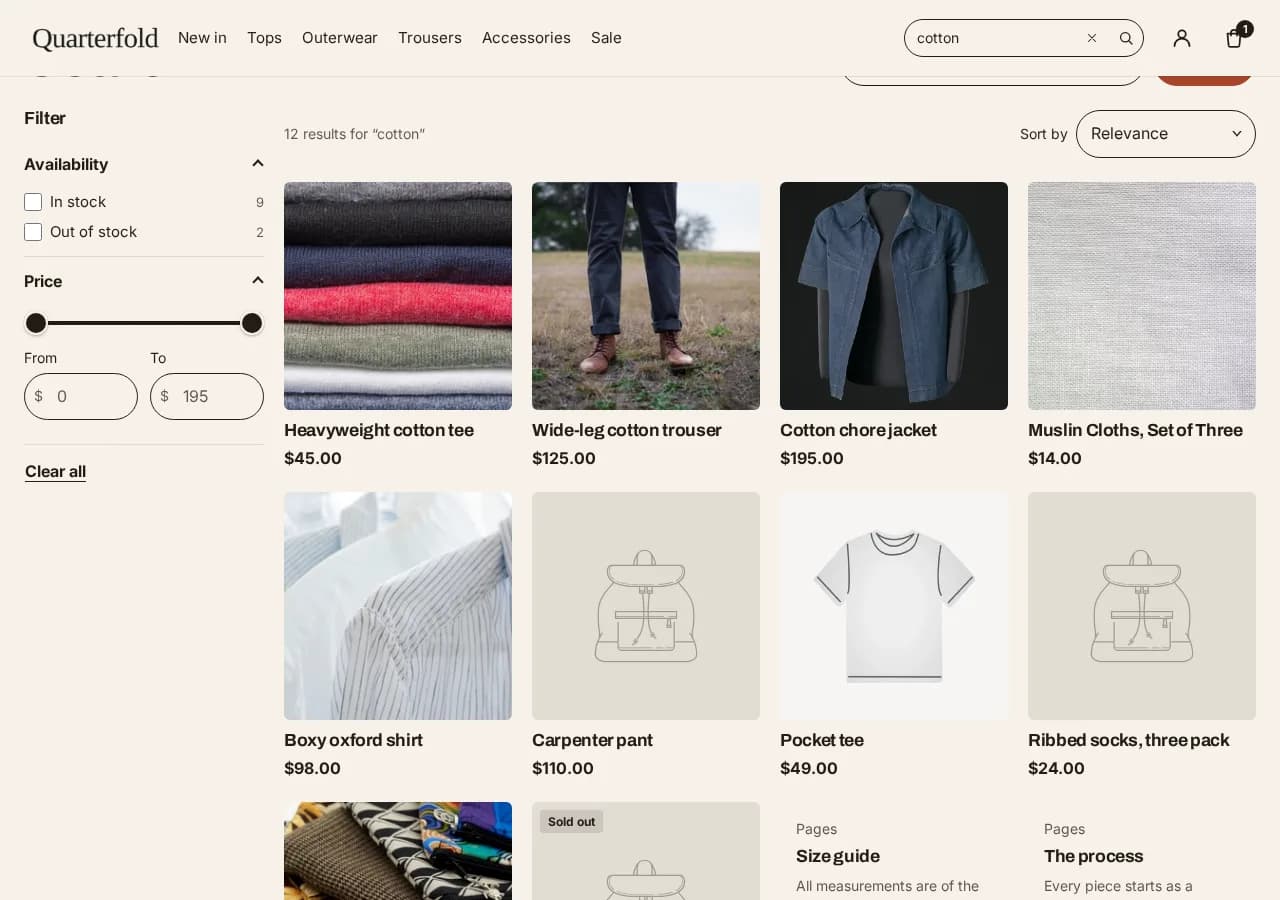Click the $195.00 price text
Image resolution: width=1280 pixels, height=900 pixels.
click(812, 458)
